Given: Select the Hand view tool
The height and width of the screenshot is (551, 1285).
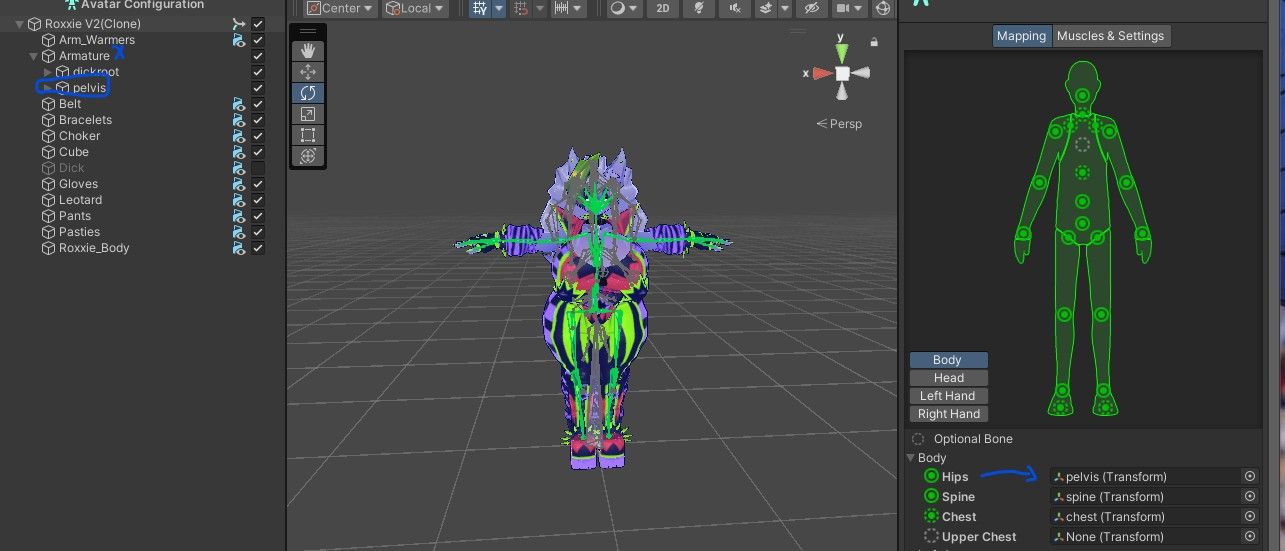Looking at the screenshot, I should (x=308, y=51).
